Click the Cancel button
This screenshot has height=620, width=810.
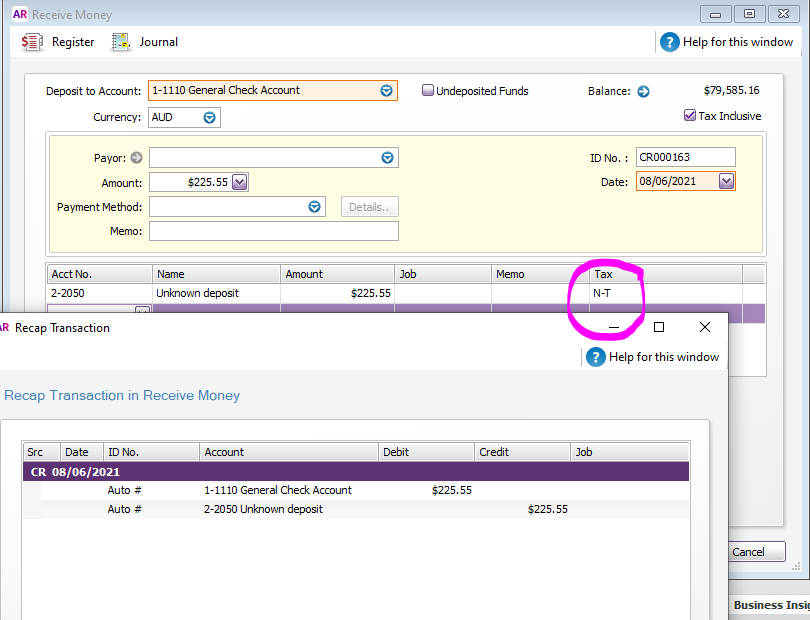coord(748,552)
